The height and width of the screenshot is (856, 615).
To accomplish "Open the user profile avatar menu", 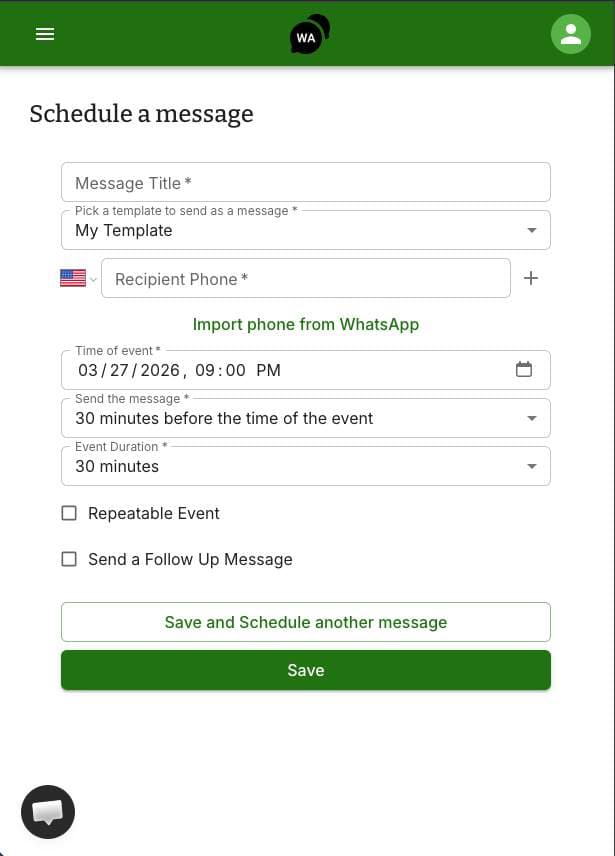I will point(570,33).
